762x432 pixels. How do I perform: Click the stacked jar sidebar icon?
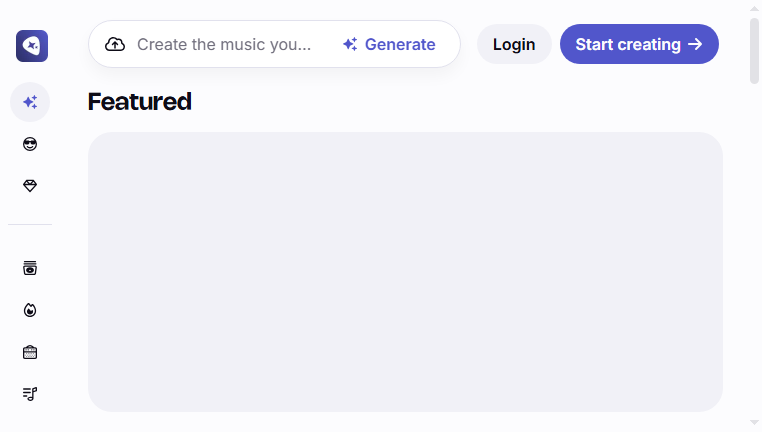tap(30, 268)
